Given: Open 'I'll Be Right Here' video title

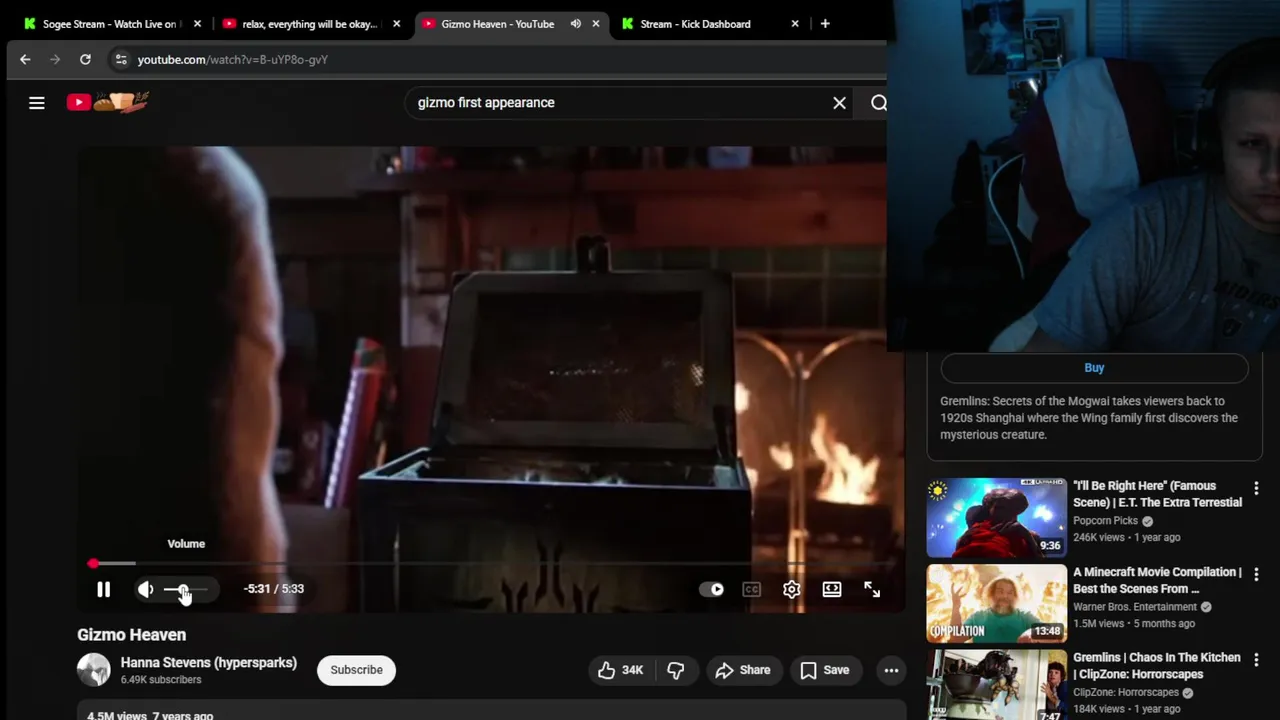Looking at the screenshot, I should point(1157,494).
